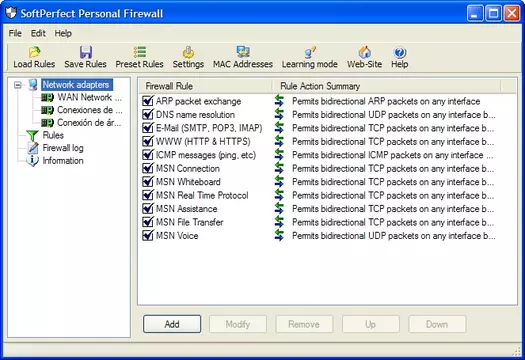The image size is (525, 360).
Task: Select the Network adapters tree label
Action: coord(76,85)
